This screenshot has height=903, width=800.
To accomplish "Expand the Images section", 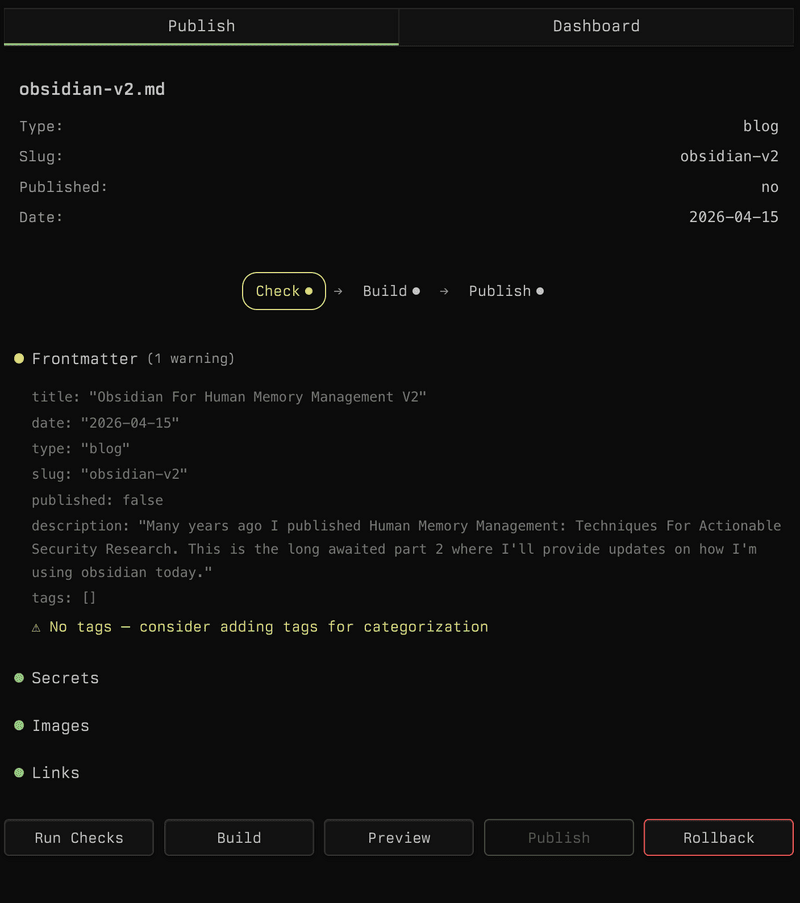I will (61, 724).
